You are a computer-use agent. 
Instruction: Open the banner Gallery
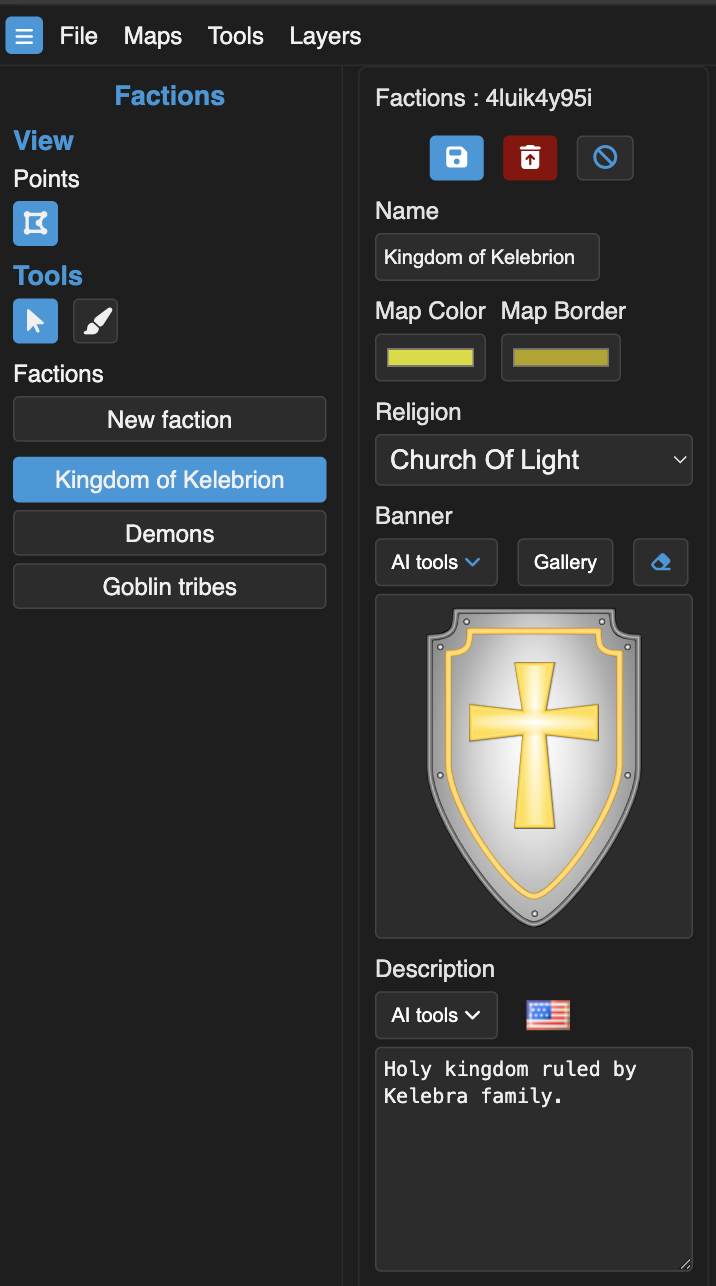point(565,562)
